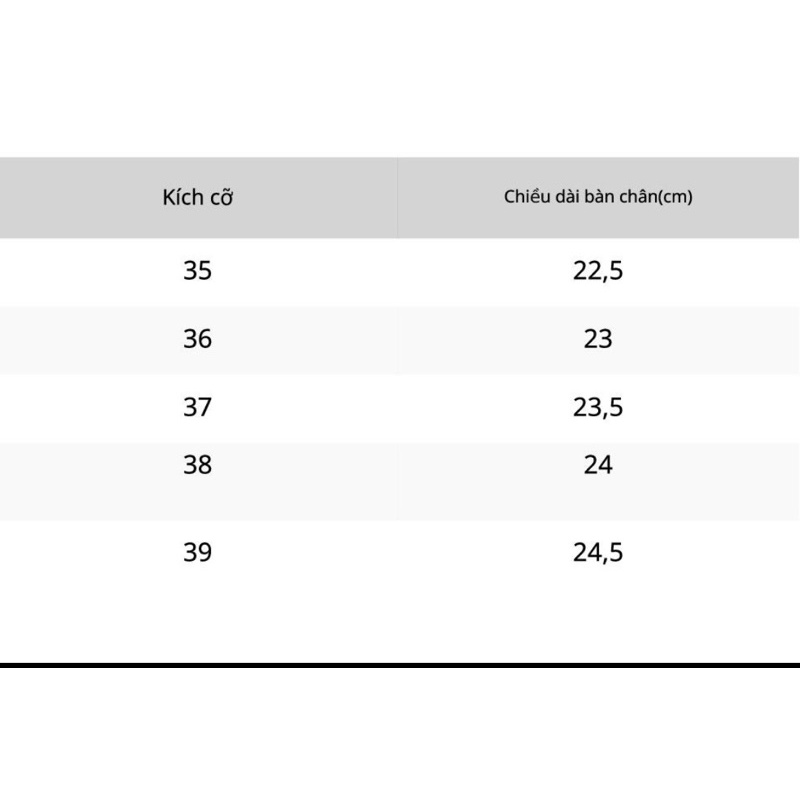Click the foot length value 24
This screenshot has width=800, height=800.
tap(598, 465)
